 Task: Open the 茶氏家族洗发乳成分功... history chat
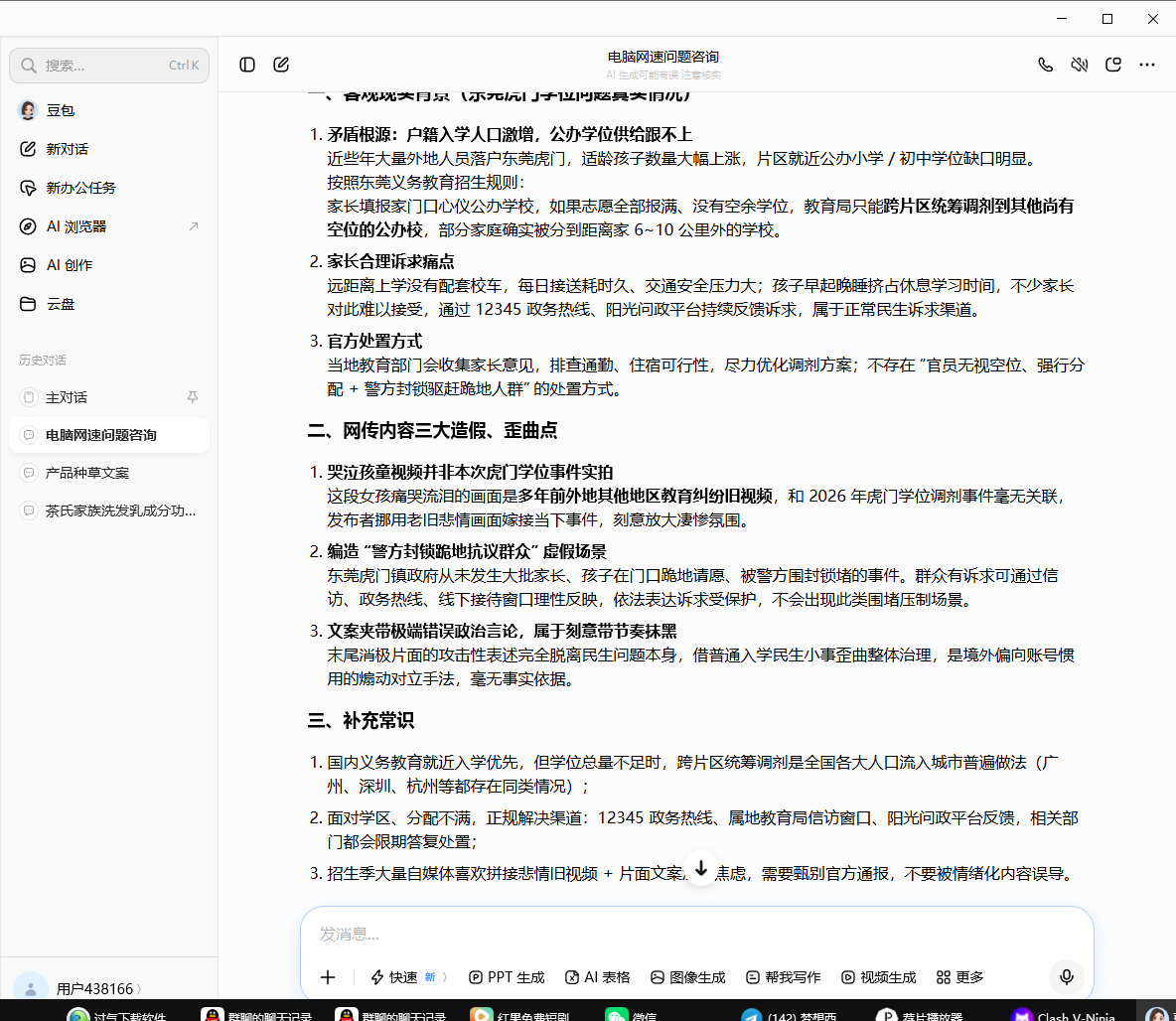point(108,510)
